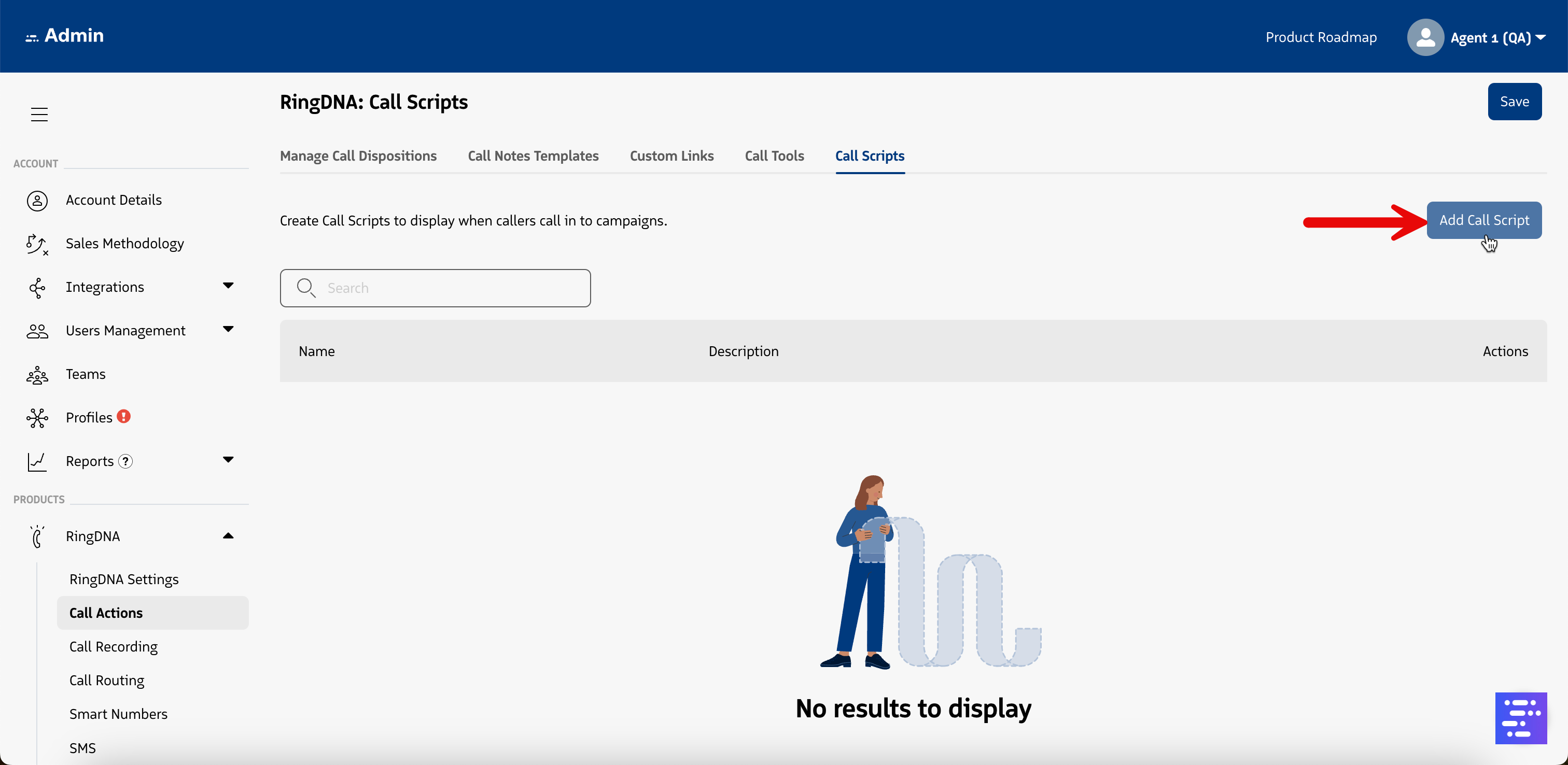Switch to the Call Tools tab

(774, 156)
